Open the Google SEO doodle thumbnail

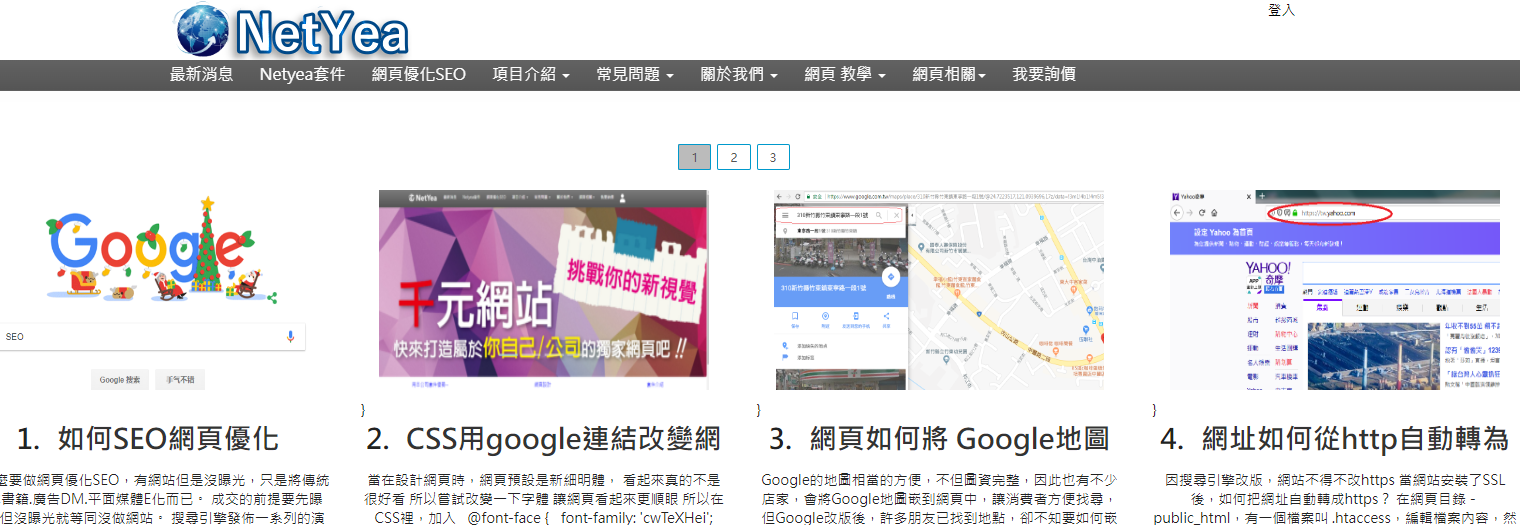152,290
